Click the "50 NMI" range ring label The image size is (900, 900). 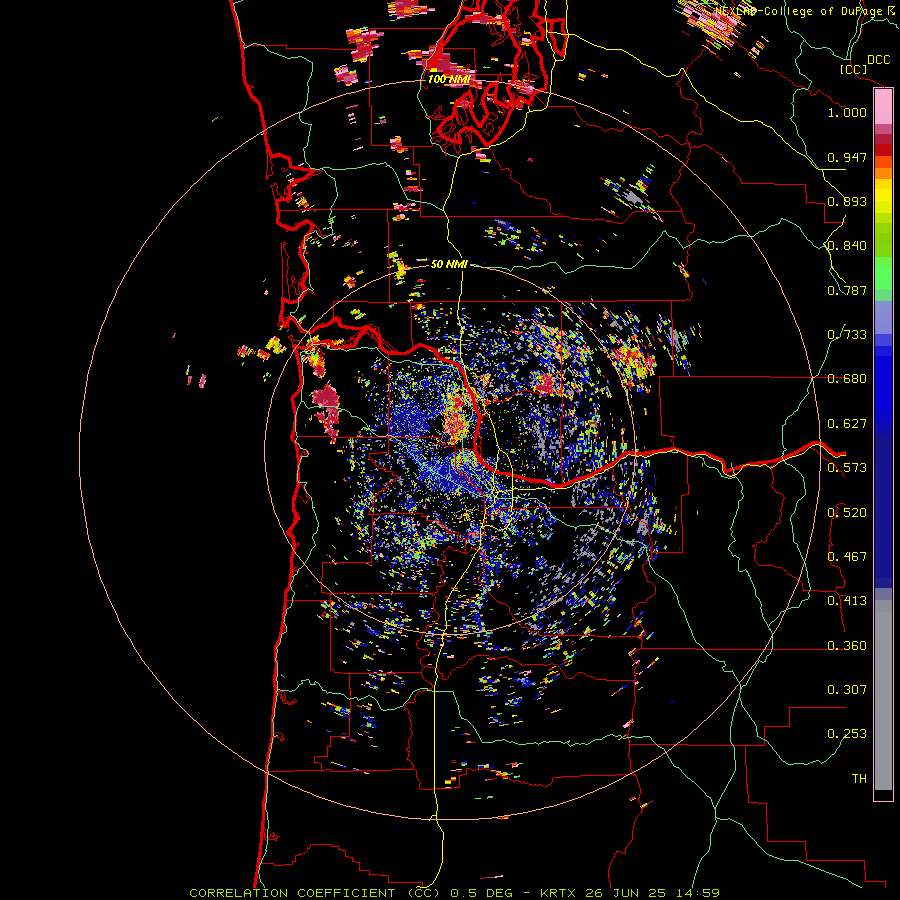point(449,264)
